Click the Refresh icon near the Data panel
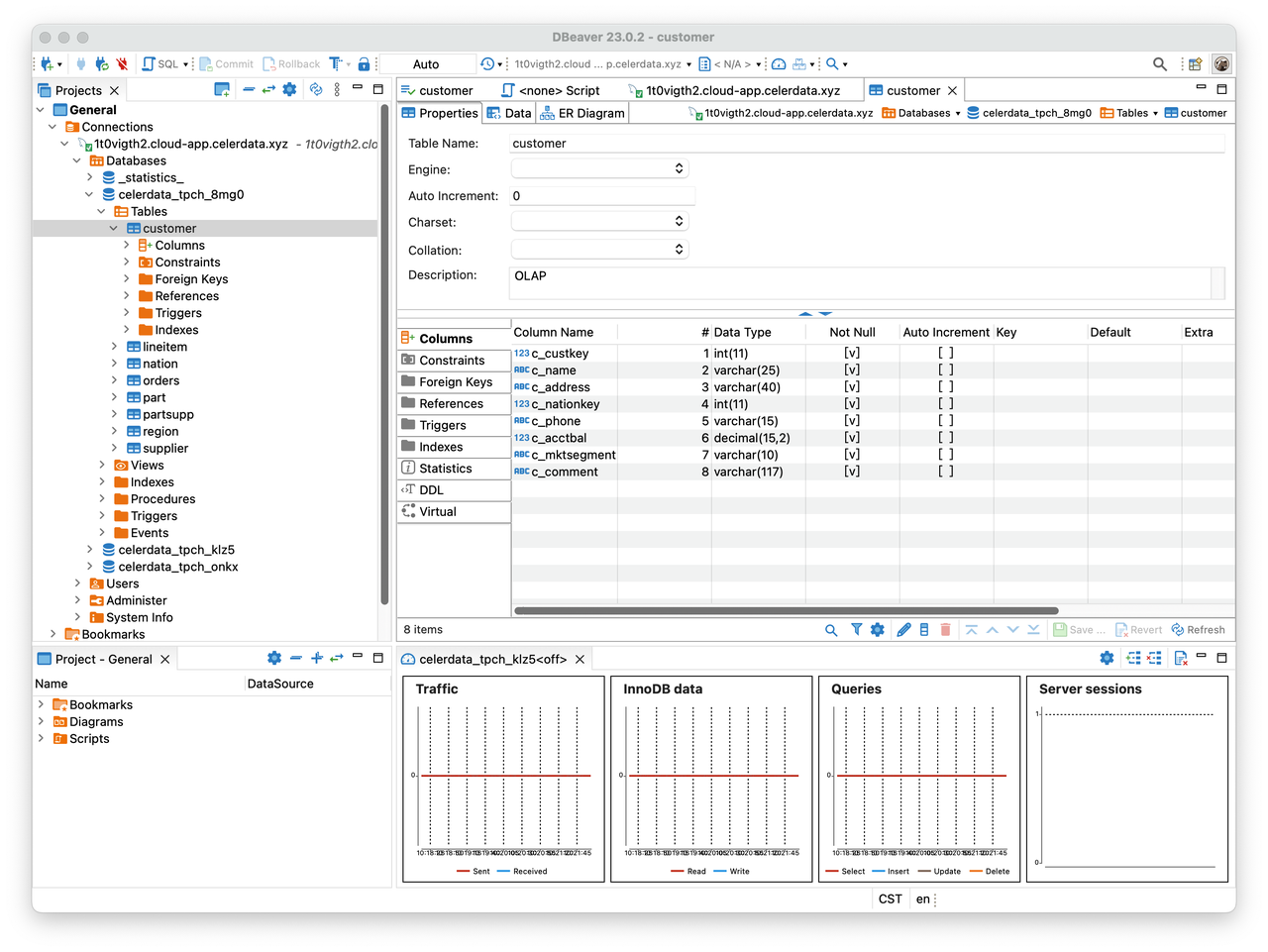The width and height of the screenshot is (1268, 952). click(x=1199, y=629)
